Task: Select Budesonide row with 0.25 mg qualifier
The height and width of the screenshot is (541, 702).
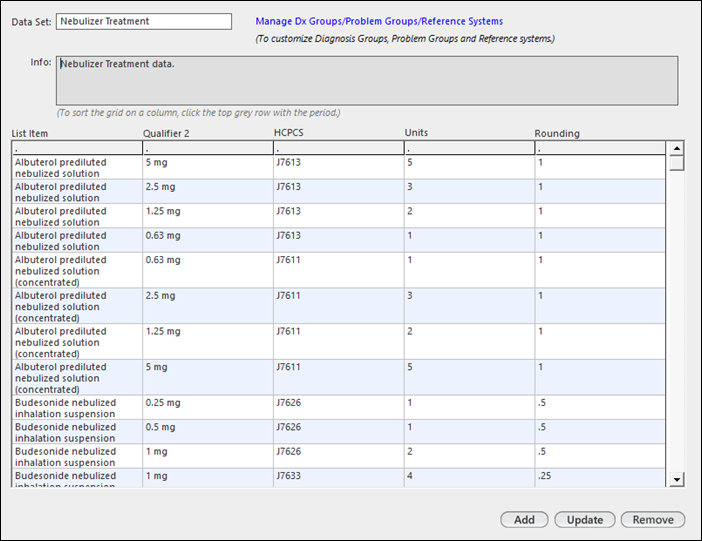Action: [x=338, y=408]
